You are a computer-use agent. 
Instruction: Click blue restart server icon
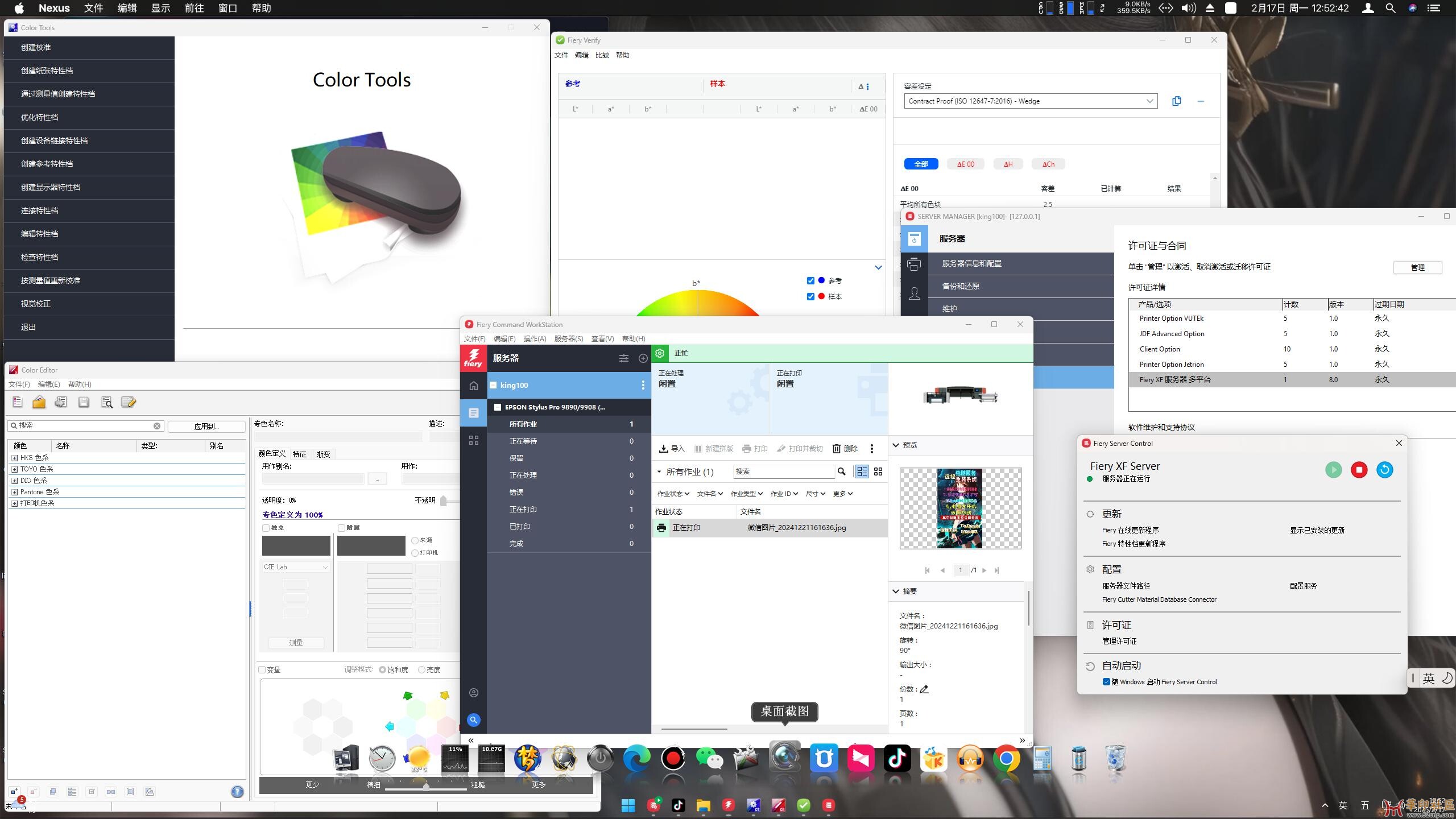[x=1384, y=470]
